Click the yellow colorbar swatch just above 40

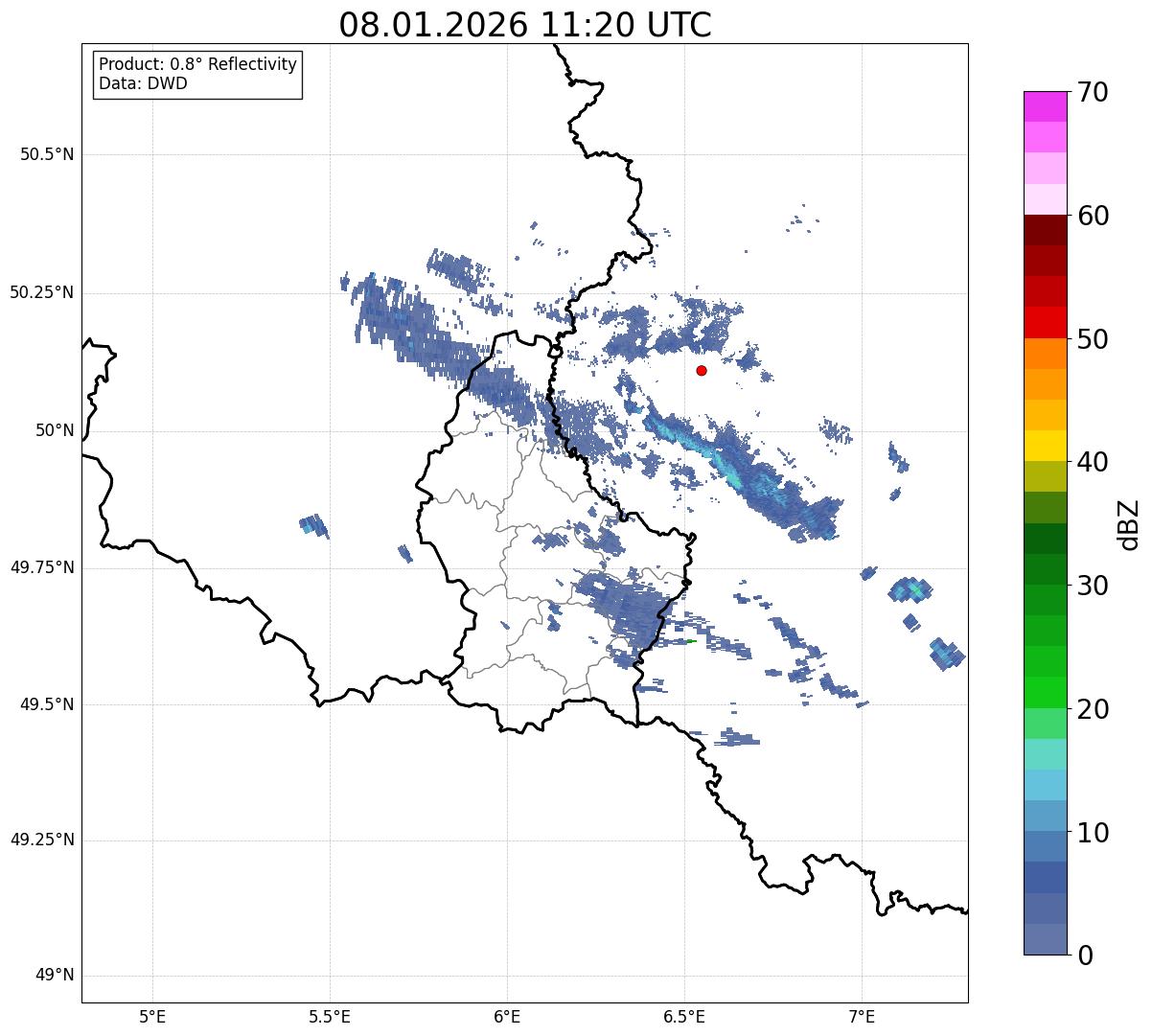tap(1045, 446)
